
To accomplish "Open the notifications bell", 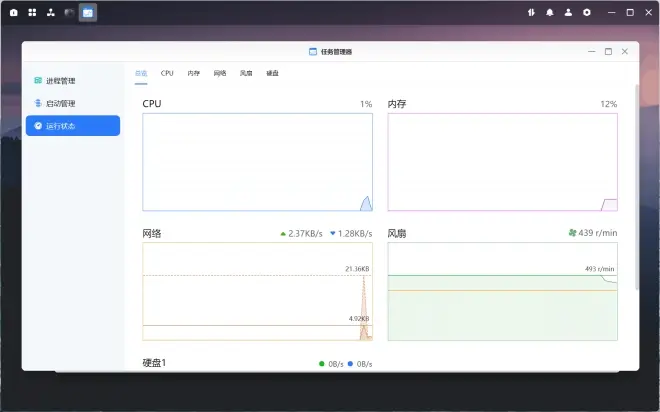I will [x=550, y=13].
